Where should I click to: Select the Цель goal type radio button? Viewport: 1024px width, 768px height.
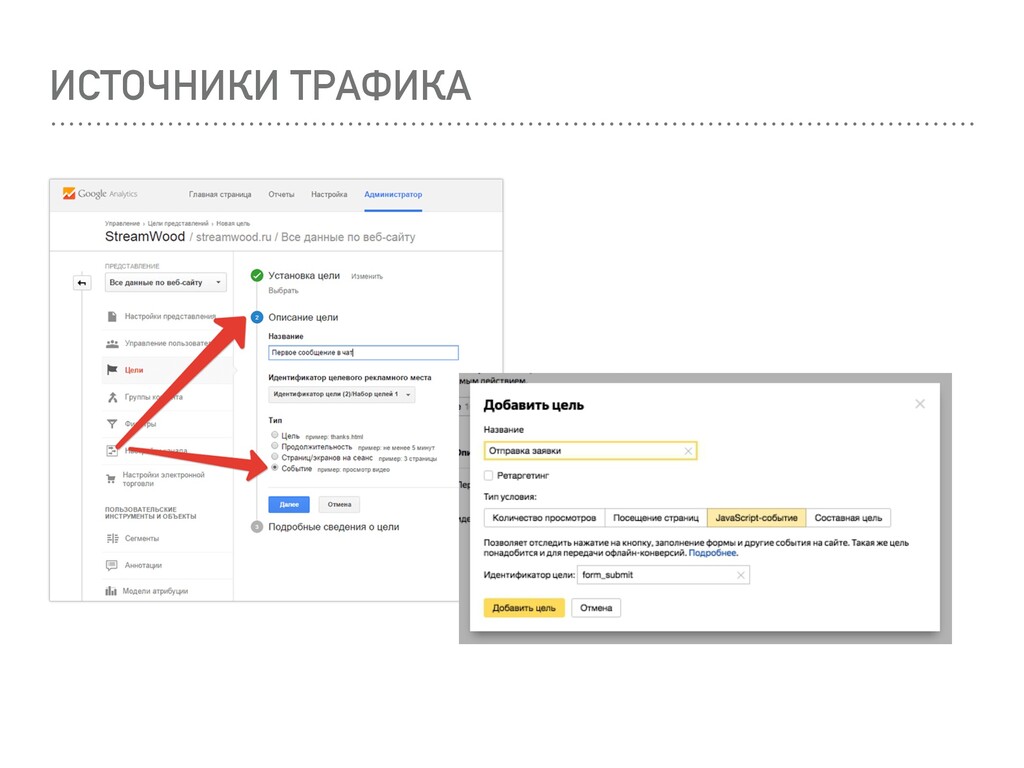tap(275, 435)
